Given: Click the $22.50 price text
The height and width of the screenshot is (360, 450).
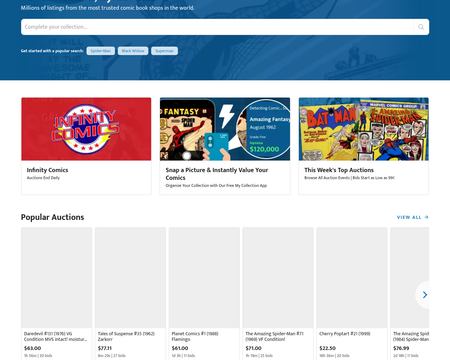Looking at the screenshot, I should [x=328, y=348].
